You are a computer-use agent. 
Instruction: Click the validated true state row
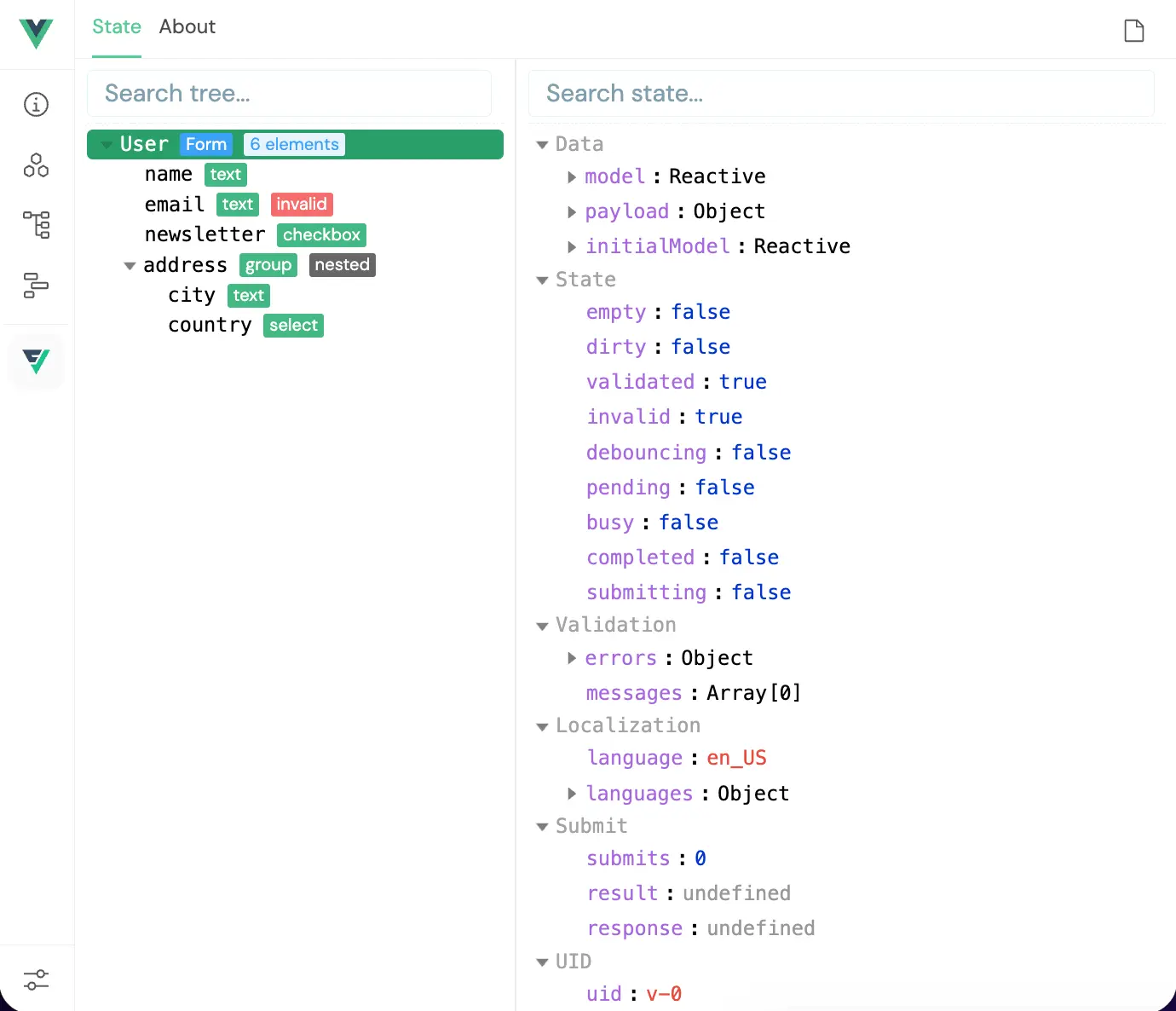[x=677, y=382]
